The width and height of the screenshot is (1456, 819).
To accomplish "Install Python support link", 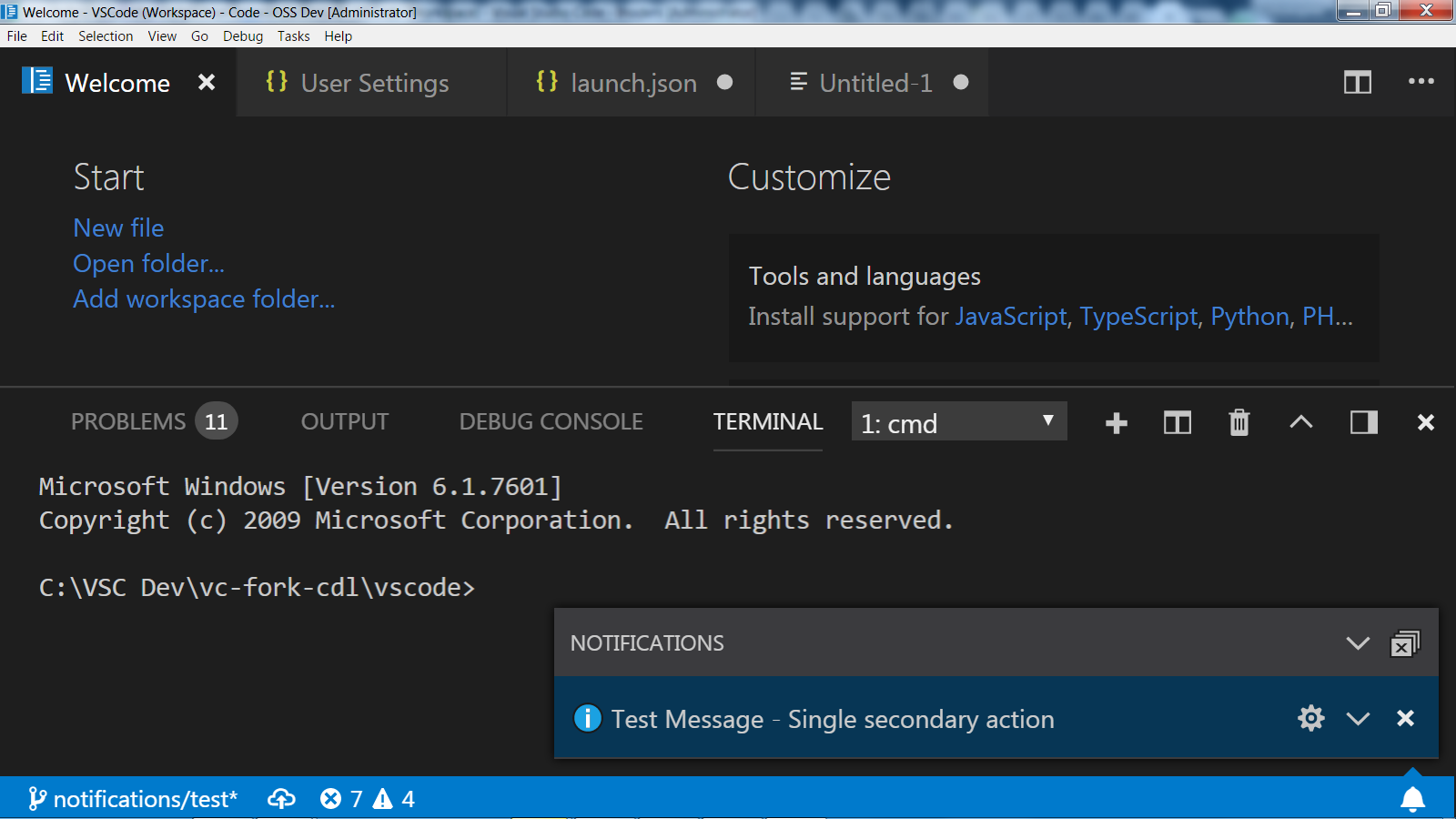I will pyautogui.click(x=1249, y=316).
